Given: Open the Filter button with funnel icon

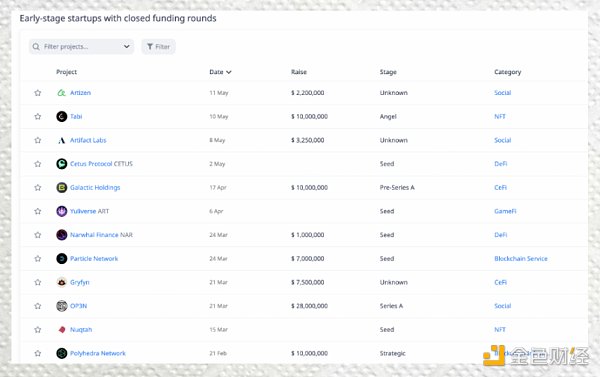Looking at the screenshot, I should point(158,47).
